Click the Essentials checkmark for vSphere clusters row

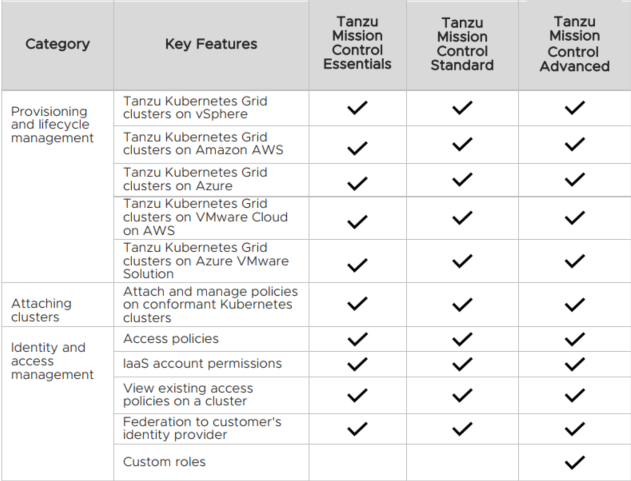[x=357, y=108]
